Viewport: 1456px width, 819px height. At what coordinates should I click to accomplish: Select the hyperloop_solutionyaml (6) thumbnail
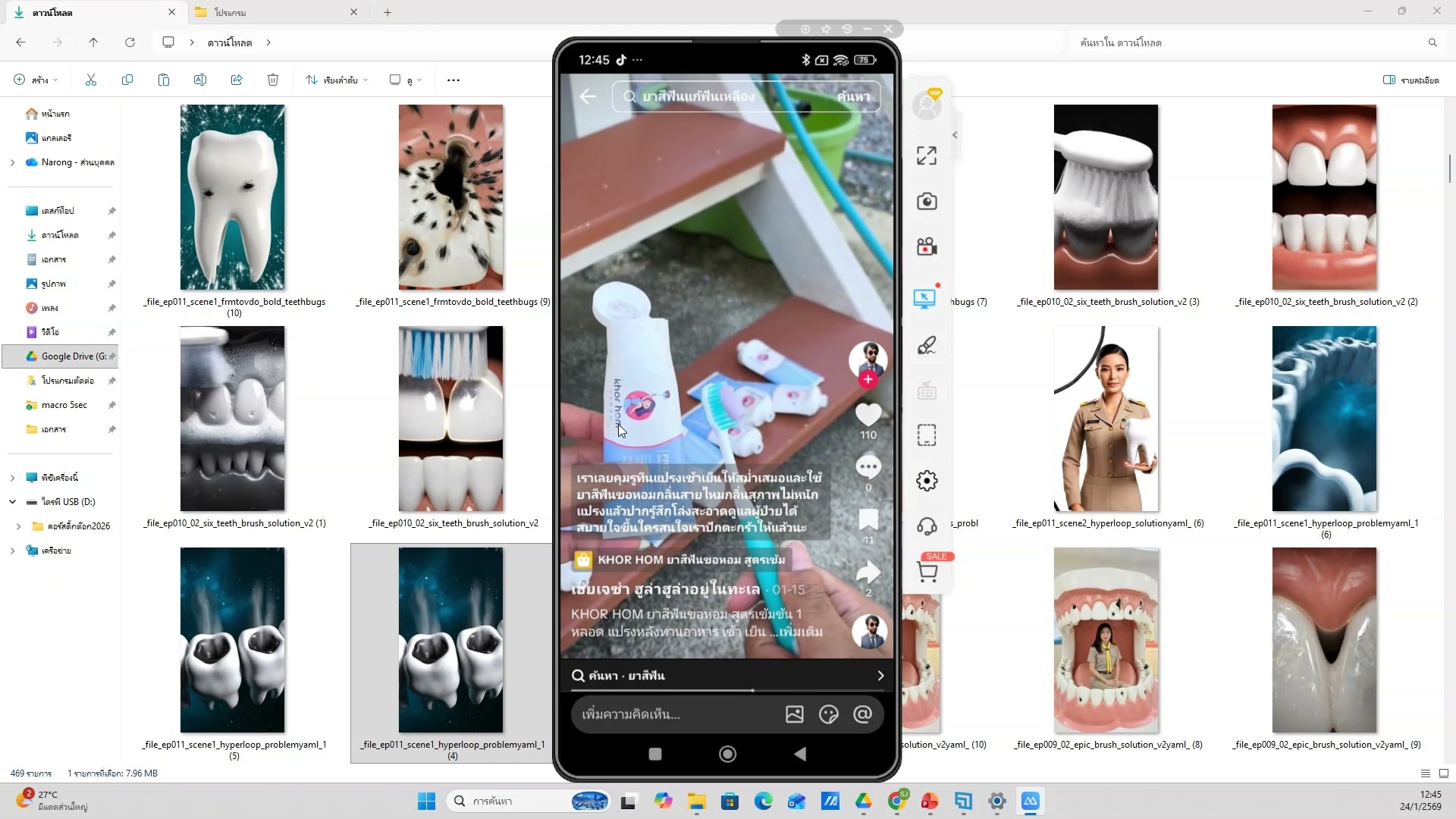point(1106,418)
